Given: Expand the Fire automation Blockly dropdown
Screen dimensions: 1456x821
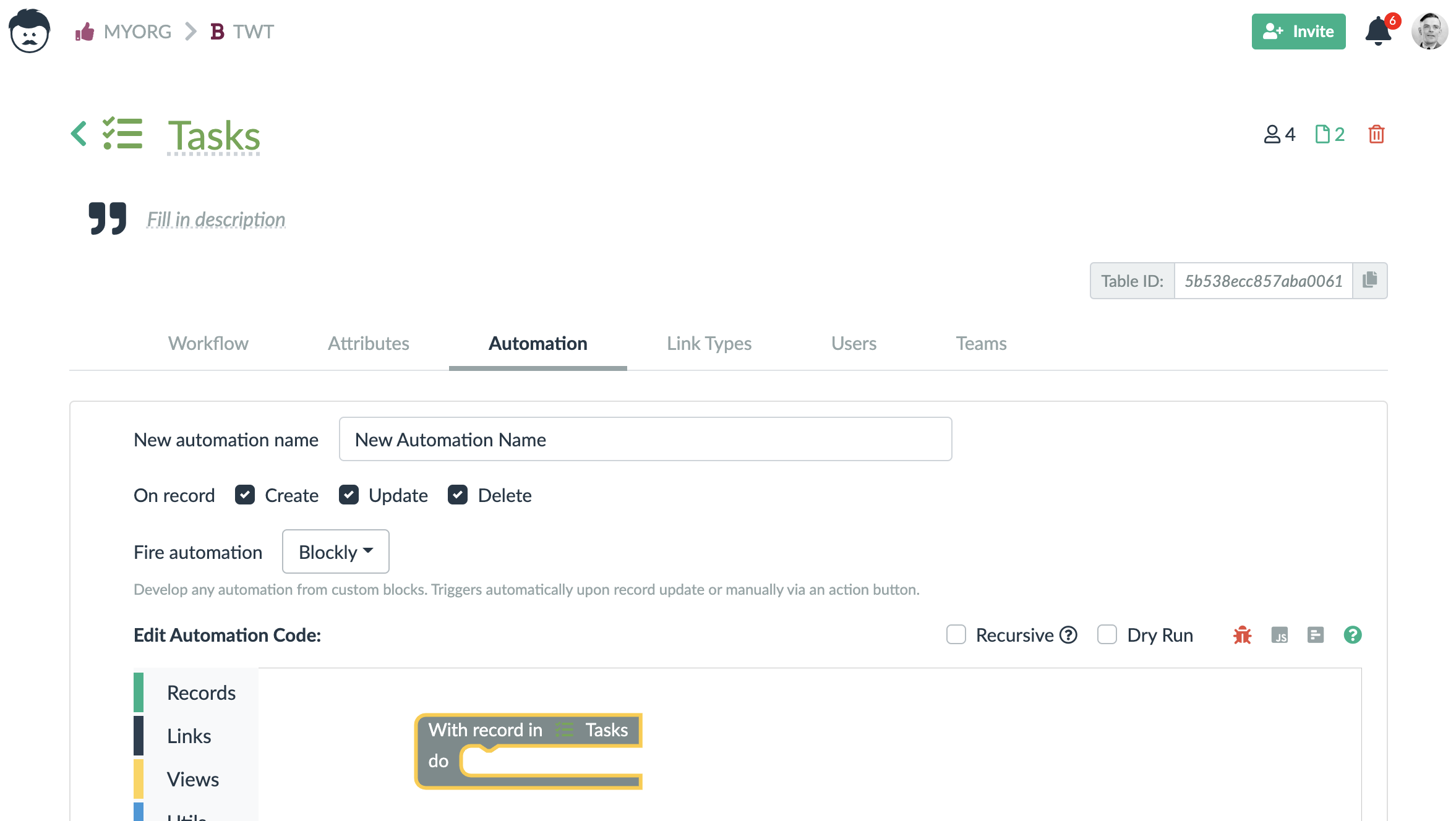Looking at the screenshot, I should (x=336, y=551).
